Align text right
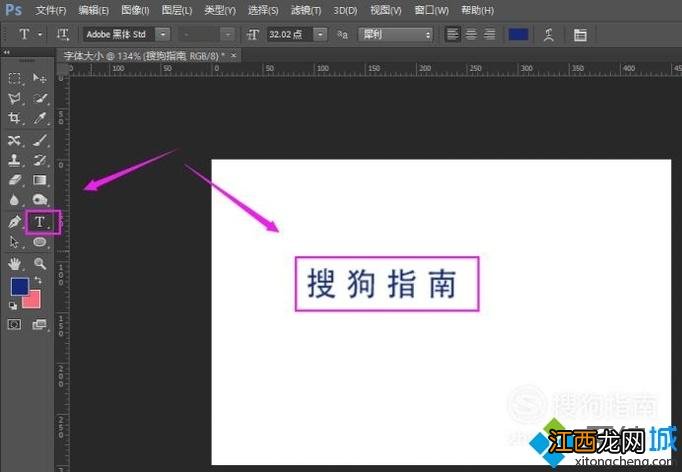Viewport: 682px width, 472px height. 489,34
